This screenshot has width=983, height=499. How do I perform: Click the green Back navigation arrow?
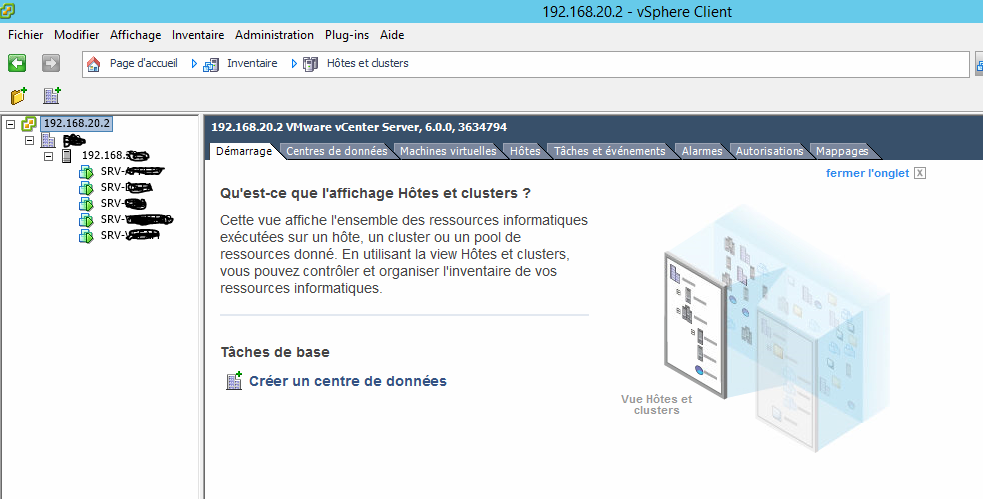pyautogui.click(x=17, y=63)
